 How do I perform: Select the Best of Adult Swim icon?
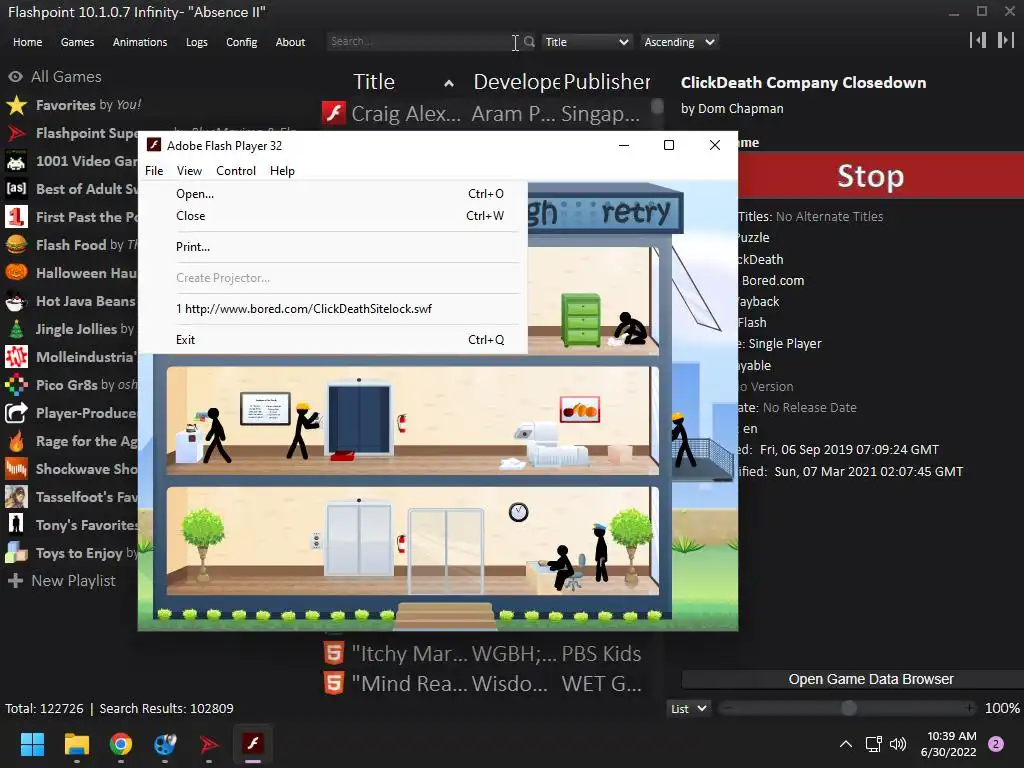[16, 189]
